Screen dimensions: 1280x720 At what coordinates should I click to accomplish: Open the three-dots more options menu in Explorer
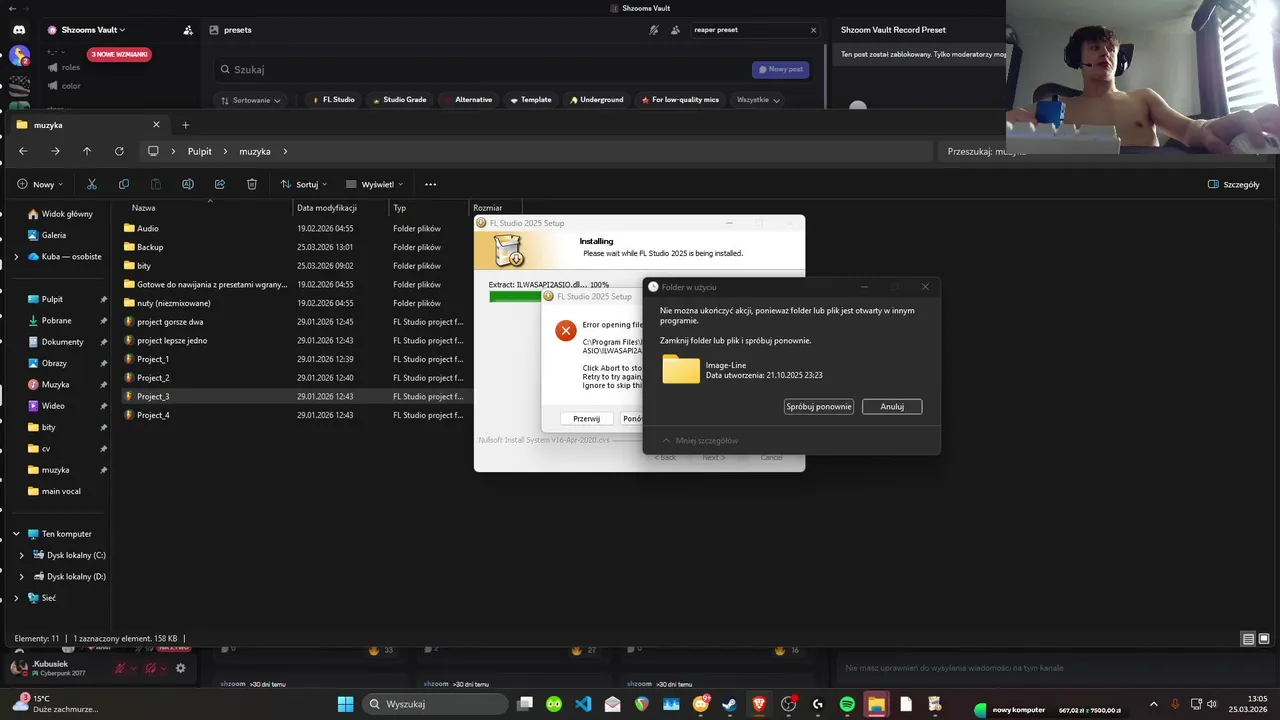(x=431, y=184)
